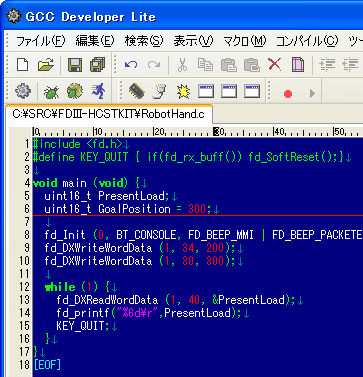Viewport: 363px width, 377px height.
Task: Click the chip write-to-device icon
Action: [x=137, y=91]
